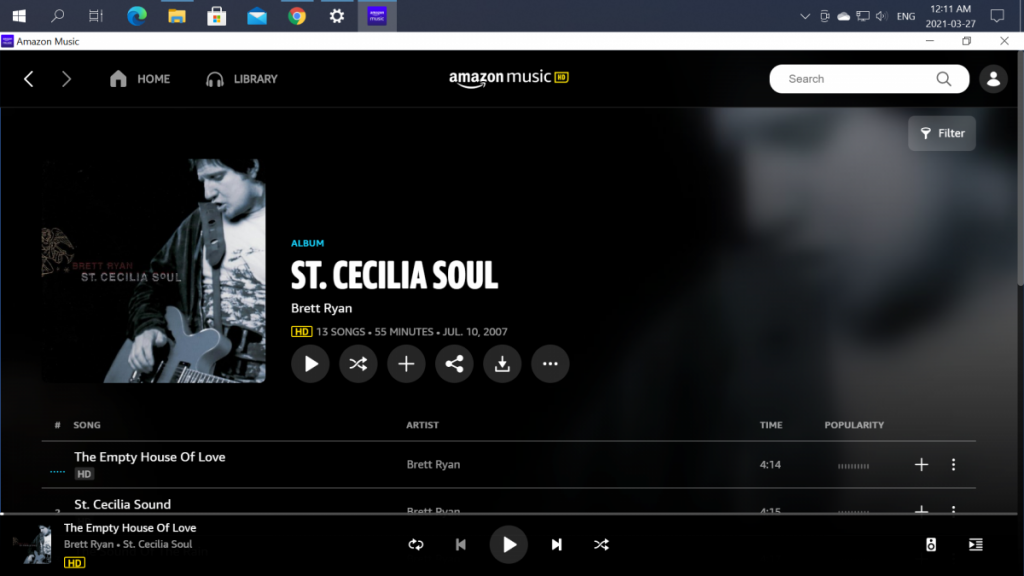1024x576 pixels.
Task: Open File Explorer from the taskbar
Action: coord(177,16)
